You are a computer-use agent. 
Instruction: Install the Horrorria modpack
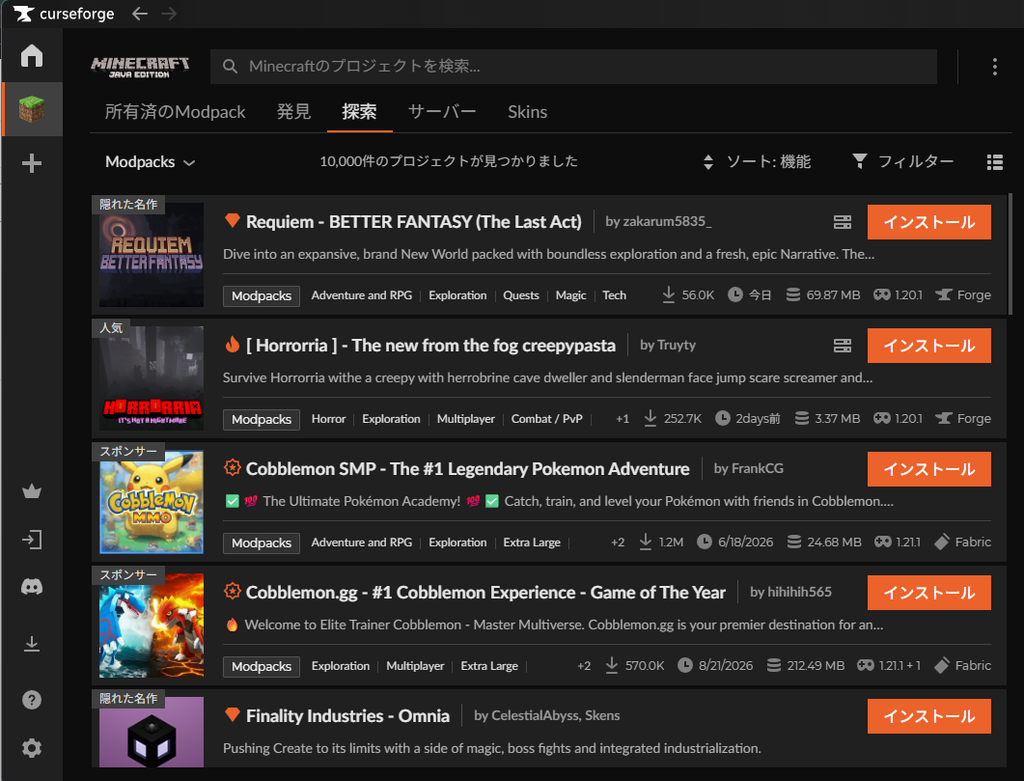[x=929, y=345]
